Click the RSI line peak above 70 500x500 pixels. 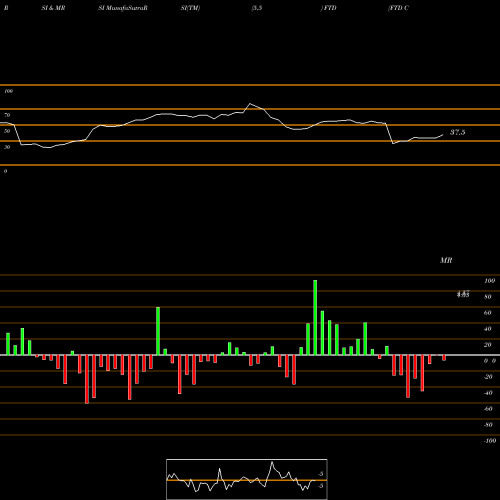[250, 104]
